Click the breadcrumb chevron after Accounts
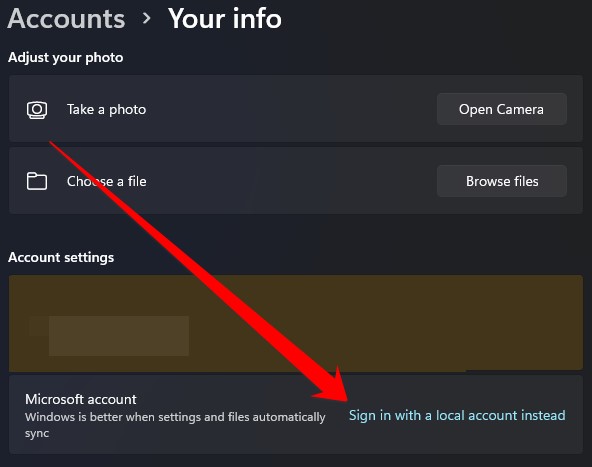 [x=146, y=18]
